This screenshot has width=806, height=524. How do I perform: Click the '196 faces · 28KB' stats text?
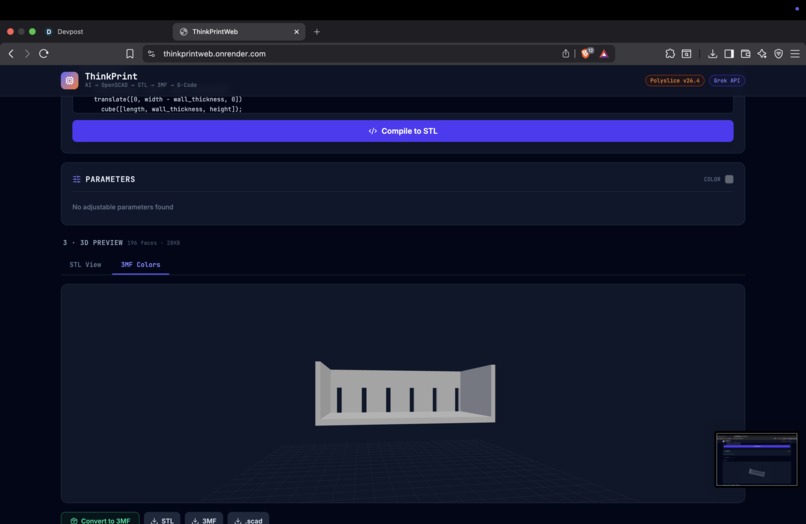[154, 243]
